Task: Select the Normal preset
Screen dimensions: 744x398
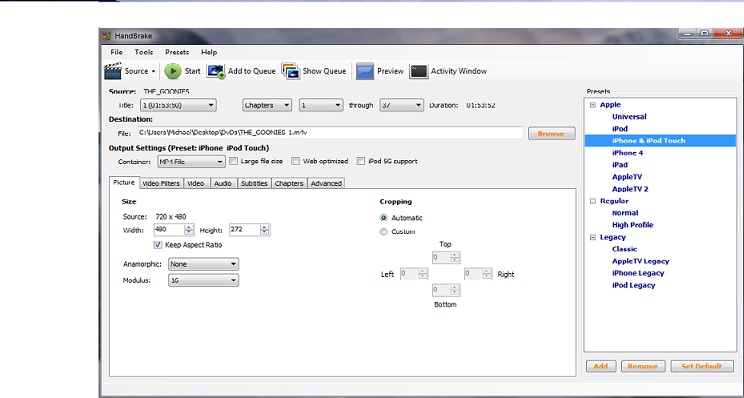Action: coord(625,213)
